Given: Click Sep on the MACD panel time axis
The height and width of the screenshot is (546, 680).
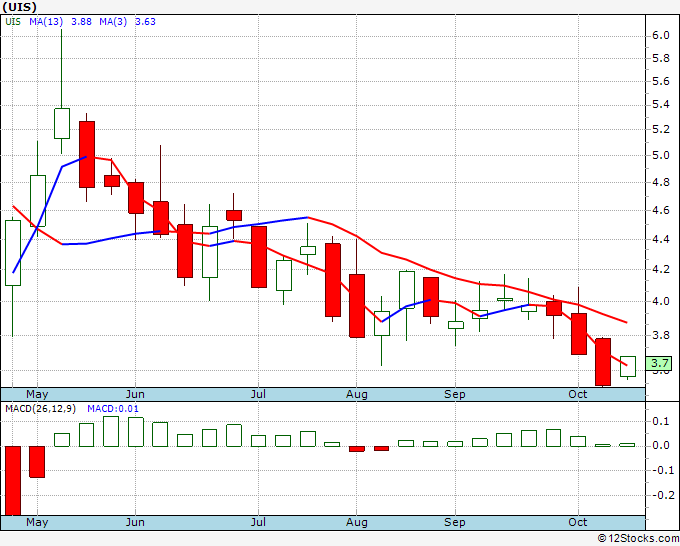Looking at the screenshot, I should [454, 522].
